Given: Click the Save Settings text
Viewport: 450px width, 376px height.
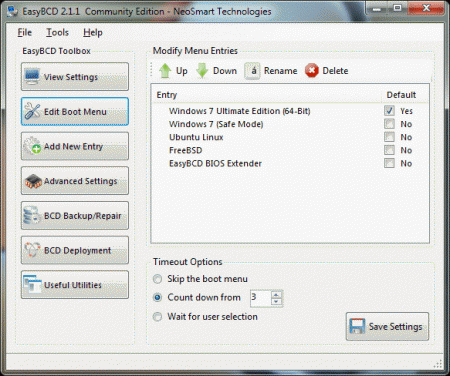Looking at the screenshot, I should pos(395,327).
